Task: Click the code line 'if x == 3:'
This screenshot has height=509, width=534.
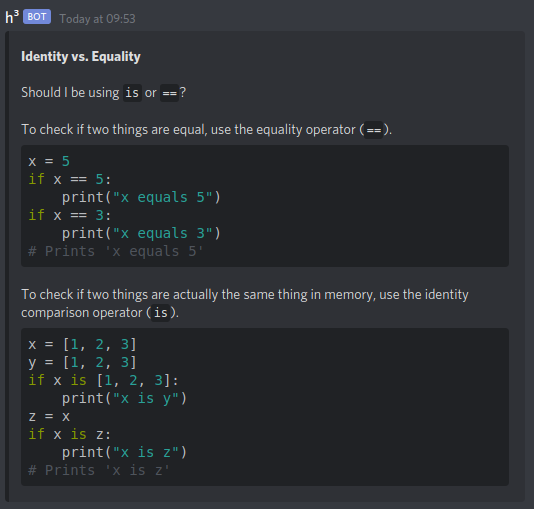Action: [x=70, y=215]
